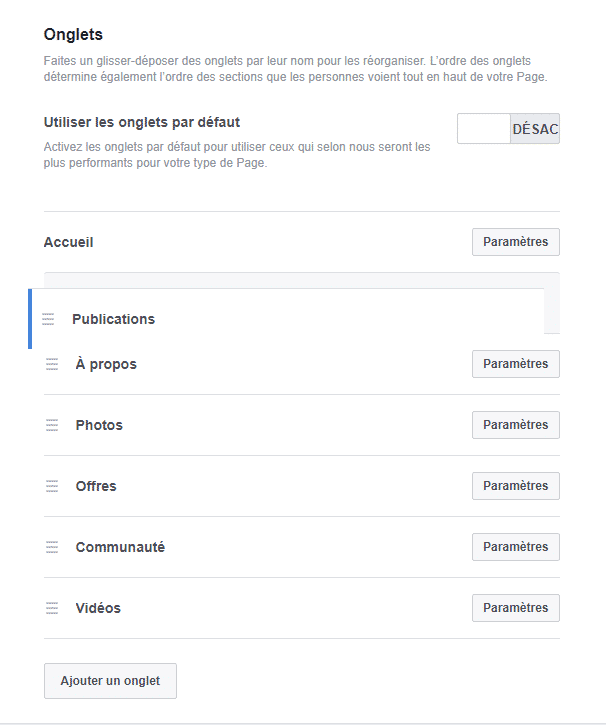Screen dimensions: 606x725
Task: Select the Offres tab label
Action: (96, 486)
